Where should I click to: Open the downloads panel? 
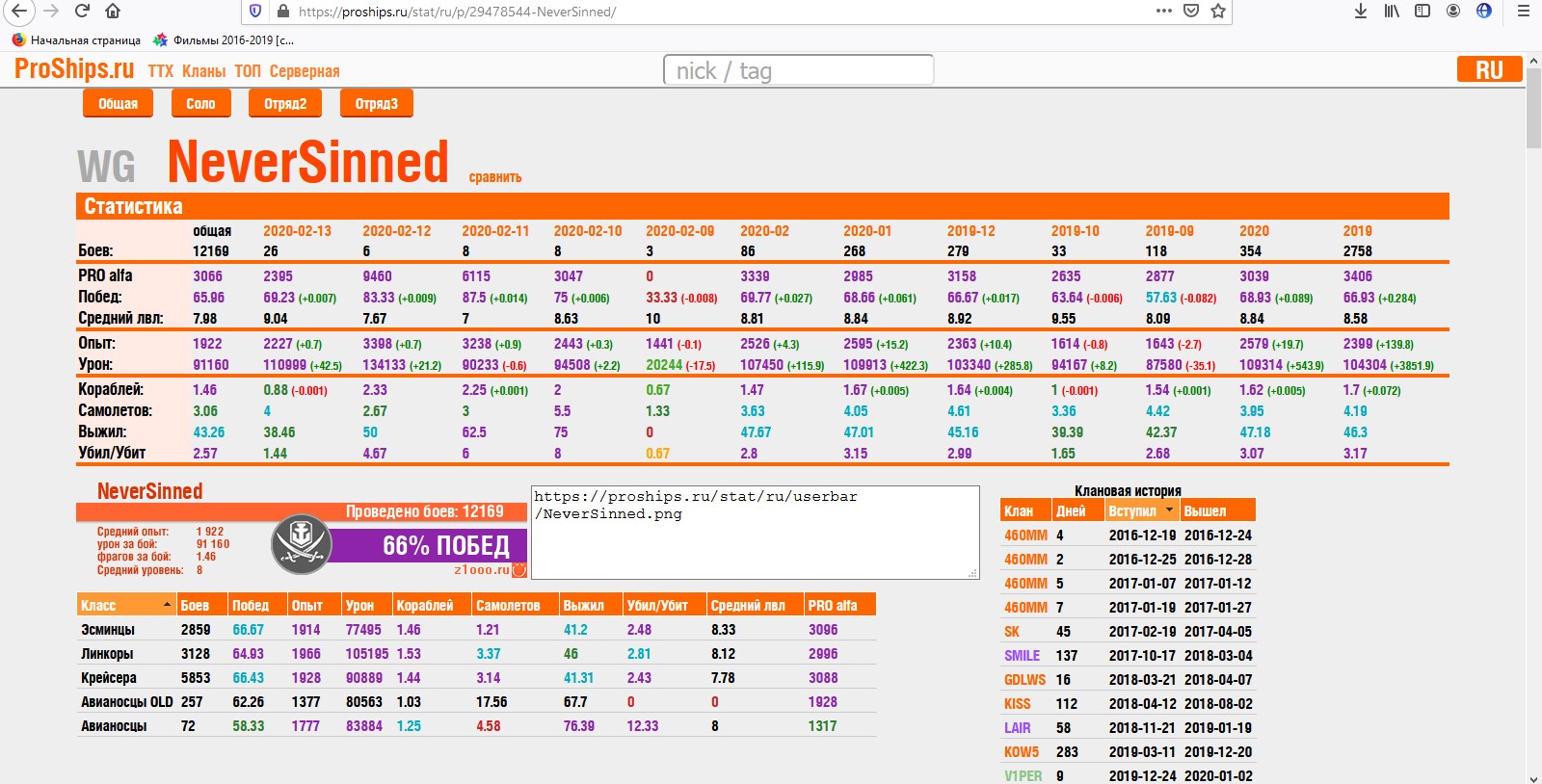click(x=1361, y=12)
